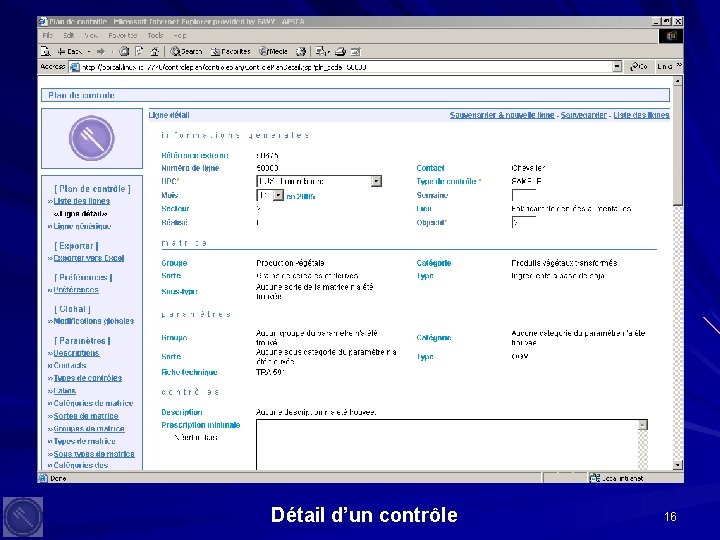720x540 pixels.
Task: Click the 'en 2005' year link
Action: pyautogui.click(x=301, y=197)
